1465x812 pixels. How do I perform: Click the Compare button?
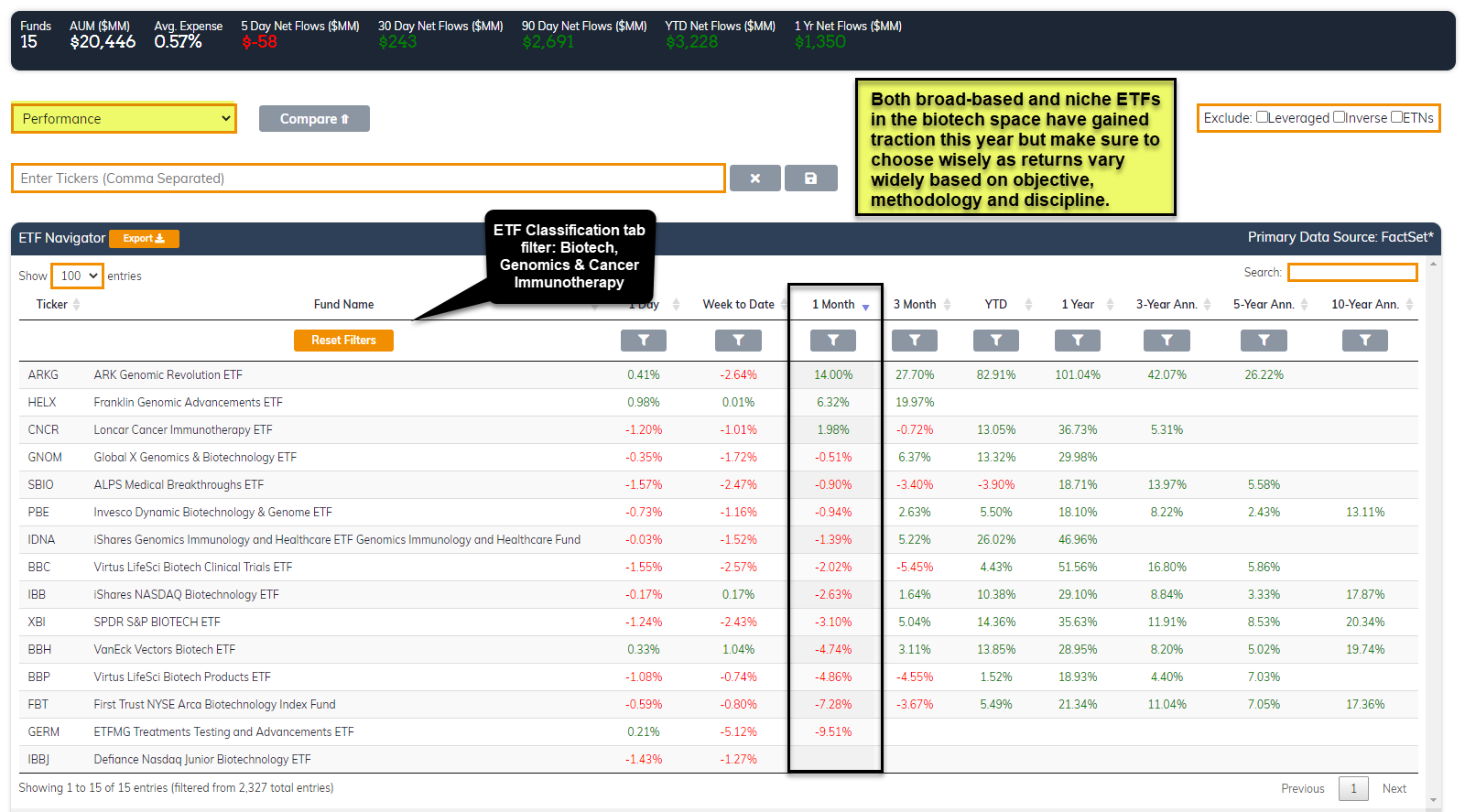[314, 119]
